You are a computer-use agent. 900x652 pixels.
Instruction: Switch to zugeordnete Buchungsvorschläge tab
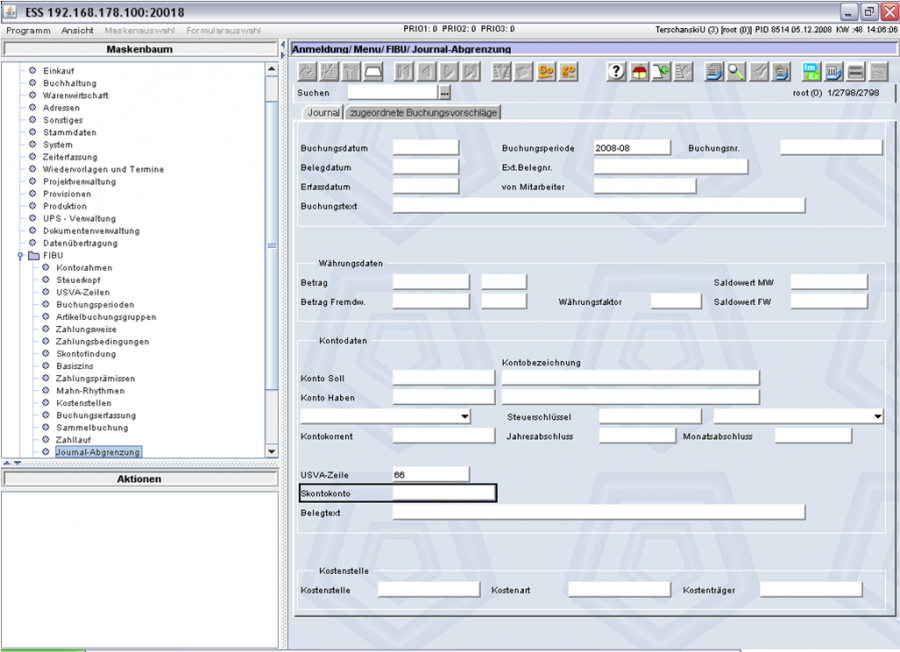[x=424, y=112]
